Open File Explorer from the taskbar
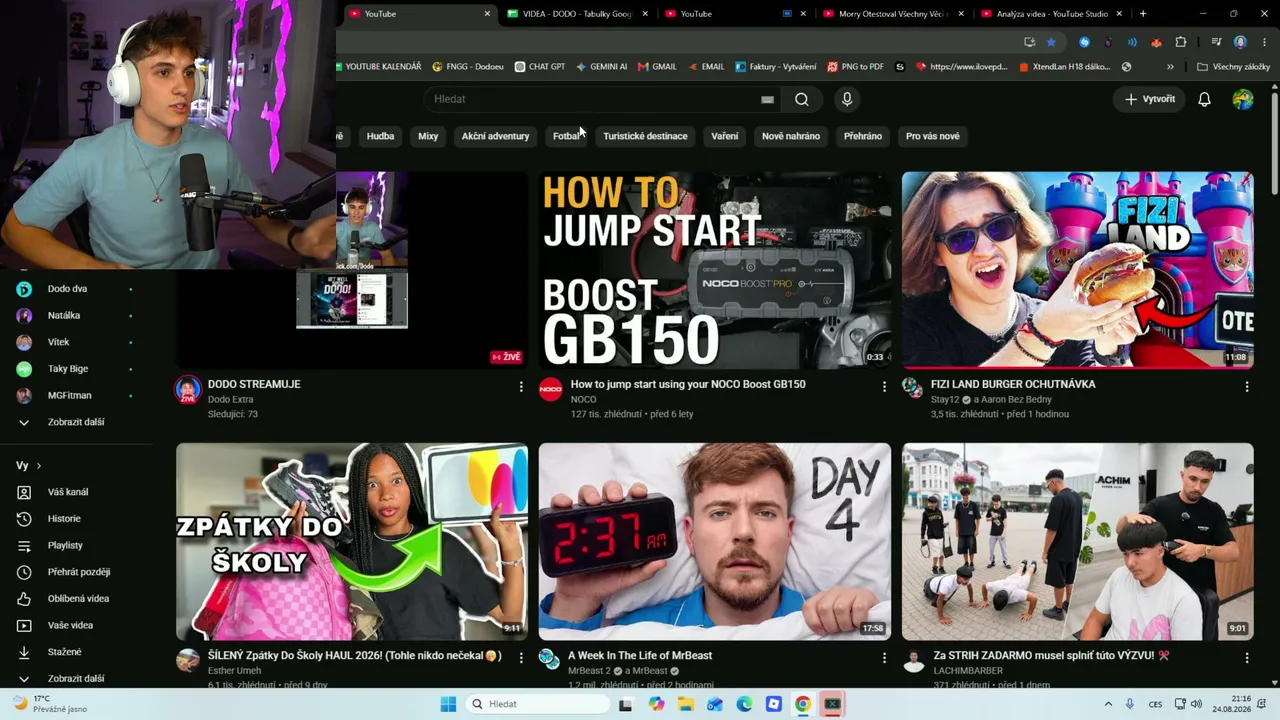The width and height of the screenshot is (1280, 720). click(685, 704)
